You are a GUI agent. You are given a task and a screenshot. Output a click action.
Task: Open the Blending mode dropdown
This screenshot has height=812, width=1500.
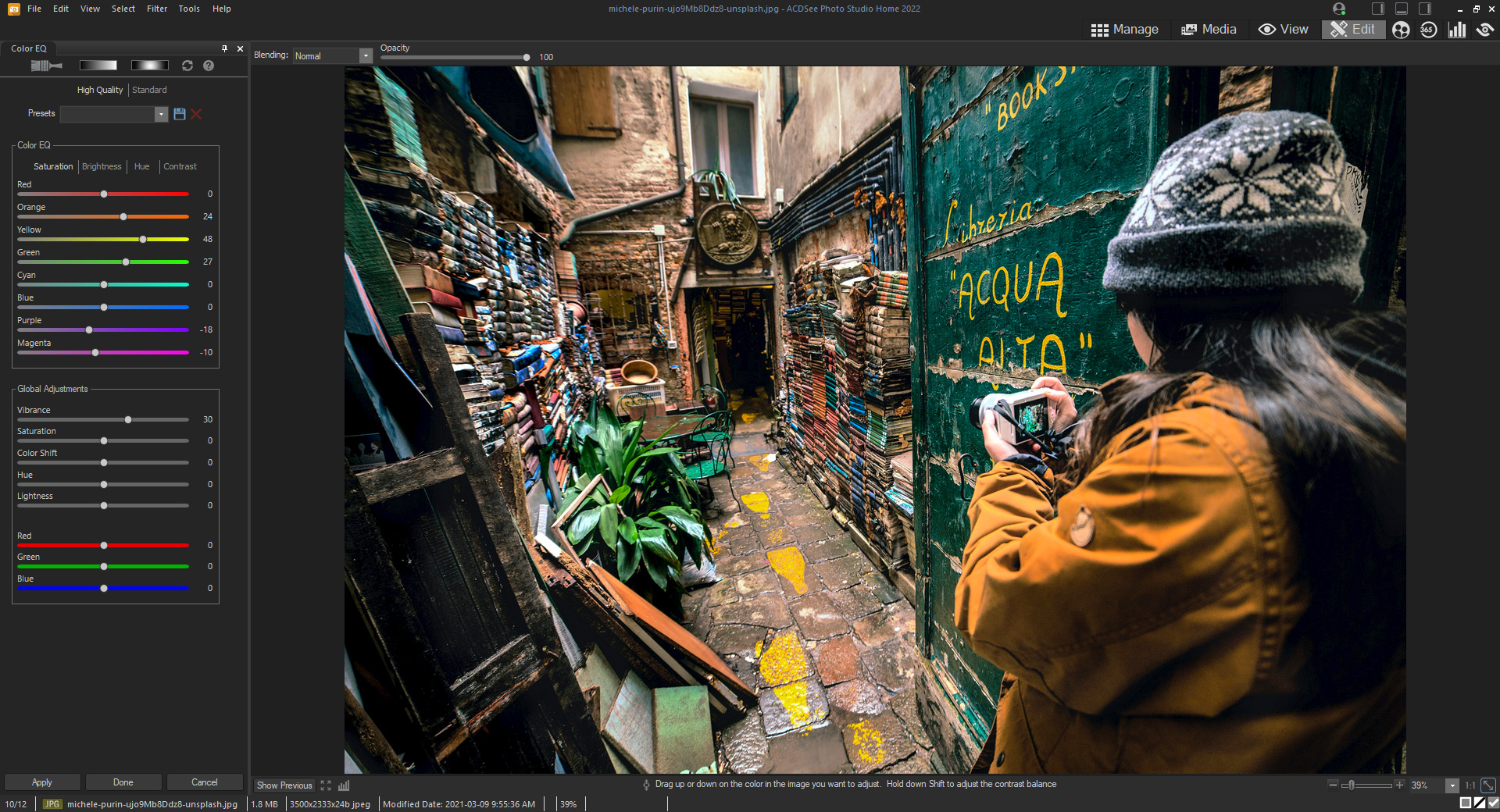[364, 55]
